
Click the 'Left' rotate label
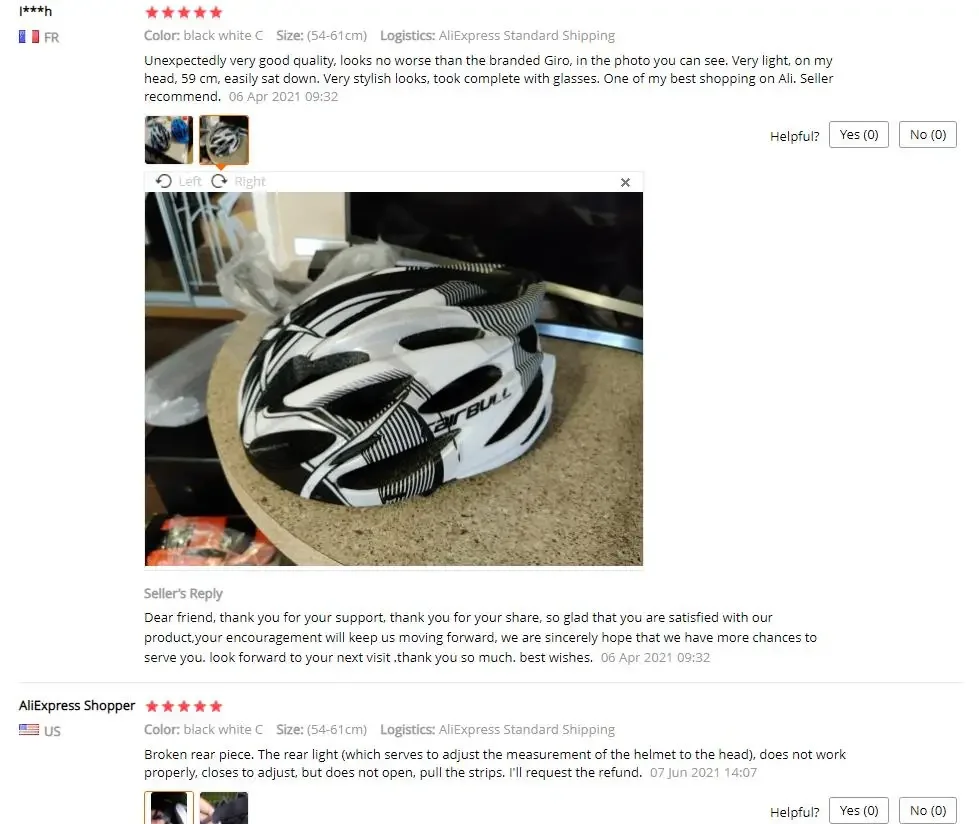[x=190, y=182]
